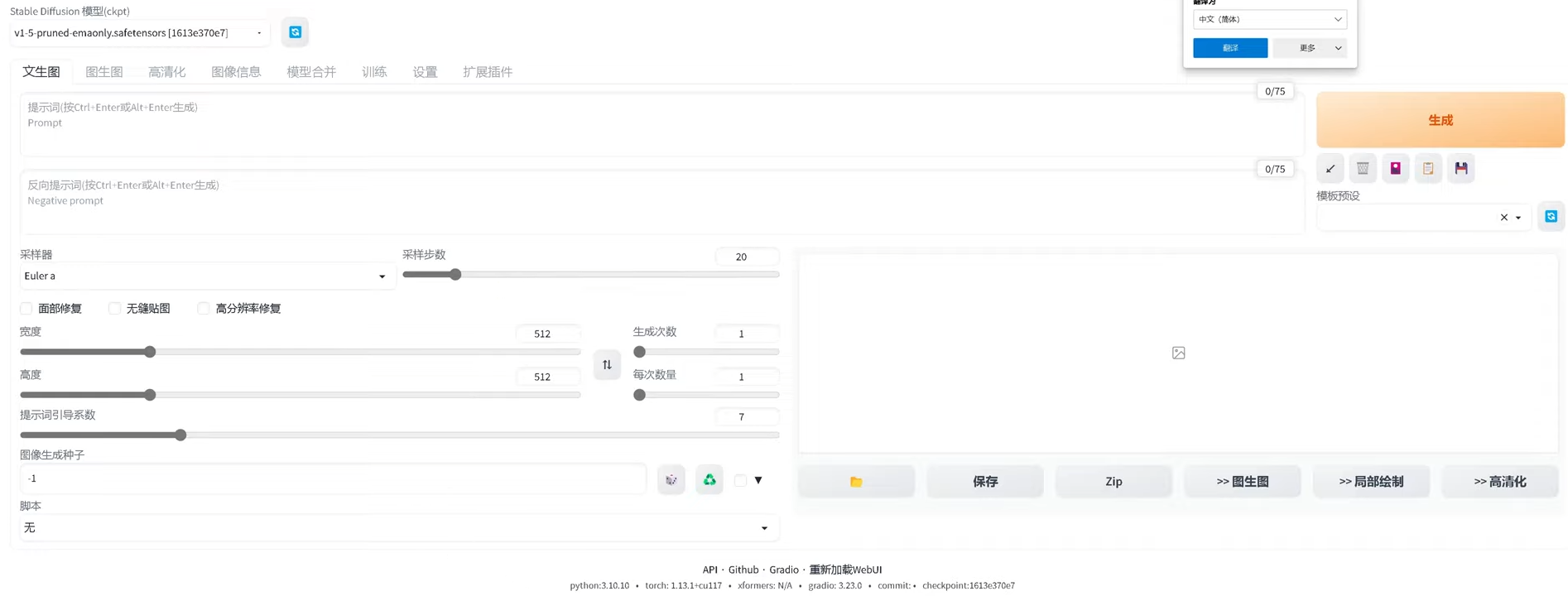Open the 训练 tab

coord(374,72)
